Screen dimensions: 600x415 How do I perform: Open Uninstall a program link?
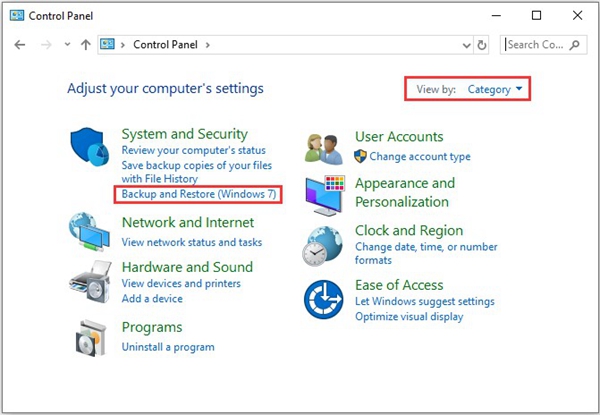click(x=168, y=347)
